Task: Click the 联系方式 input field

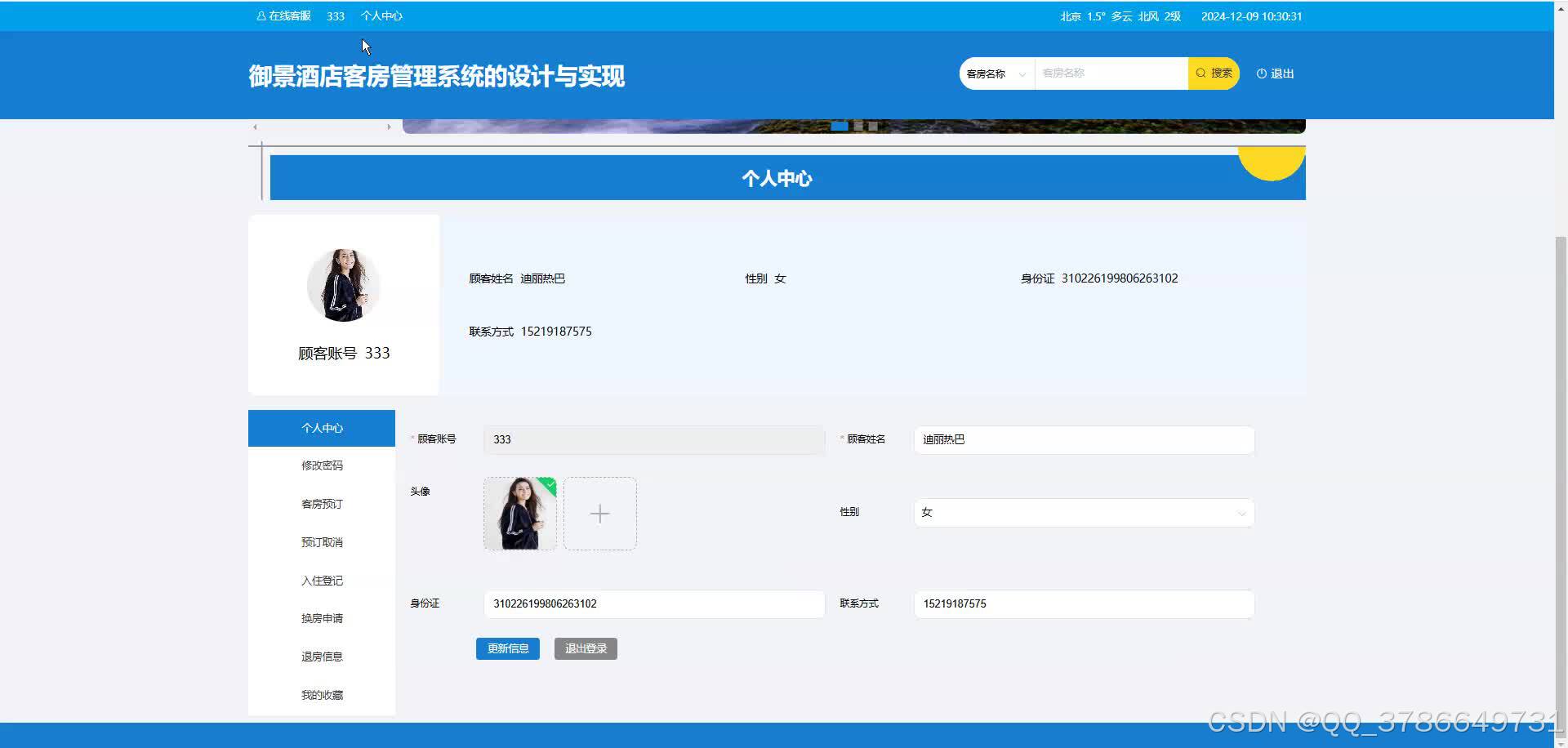Action: click(1083, 603)
